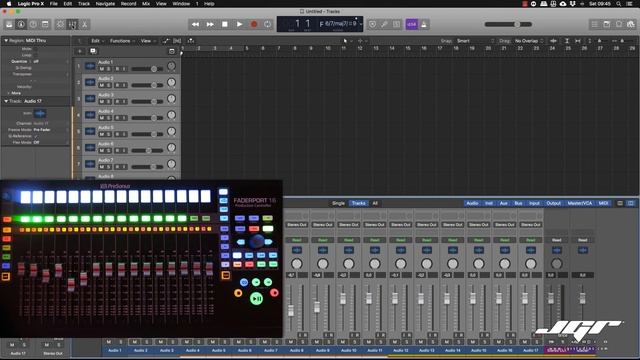The image size is (640, 360).
Task: Add a new track with plus button
Action: point(80,51)
